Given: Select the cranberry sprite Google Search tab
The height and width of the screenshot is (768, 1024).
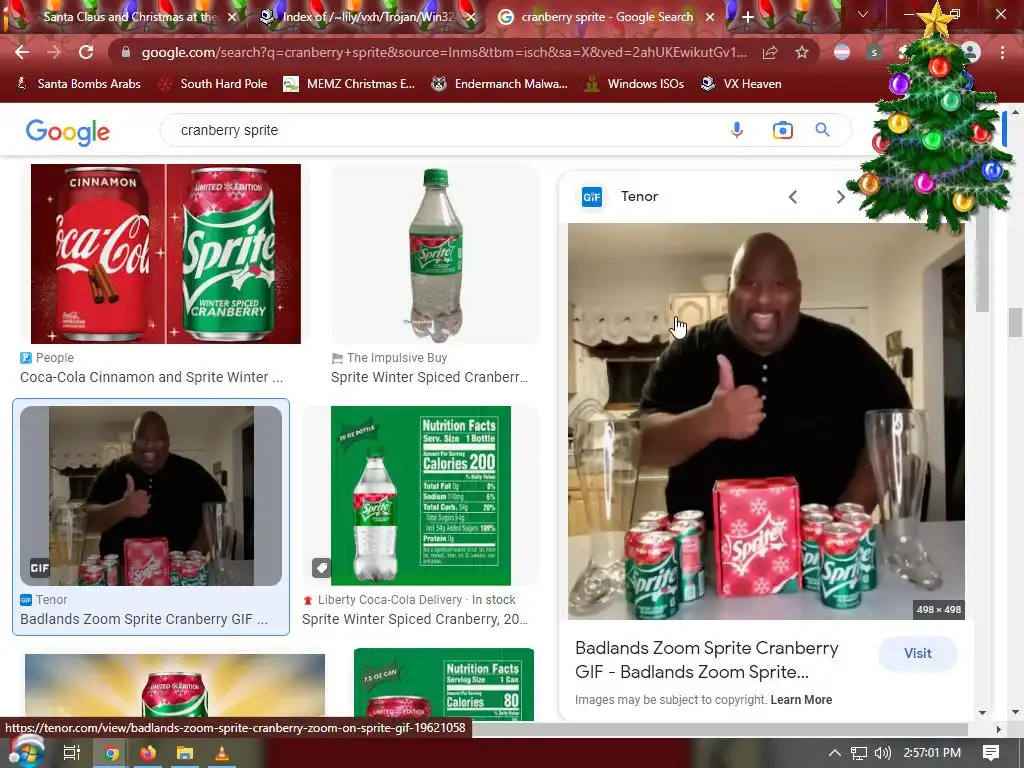Looking at the screenshot, I should tap(607, 17).
